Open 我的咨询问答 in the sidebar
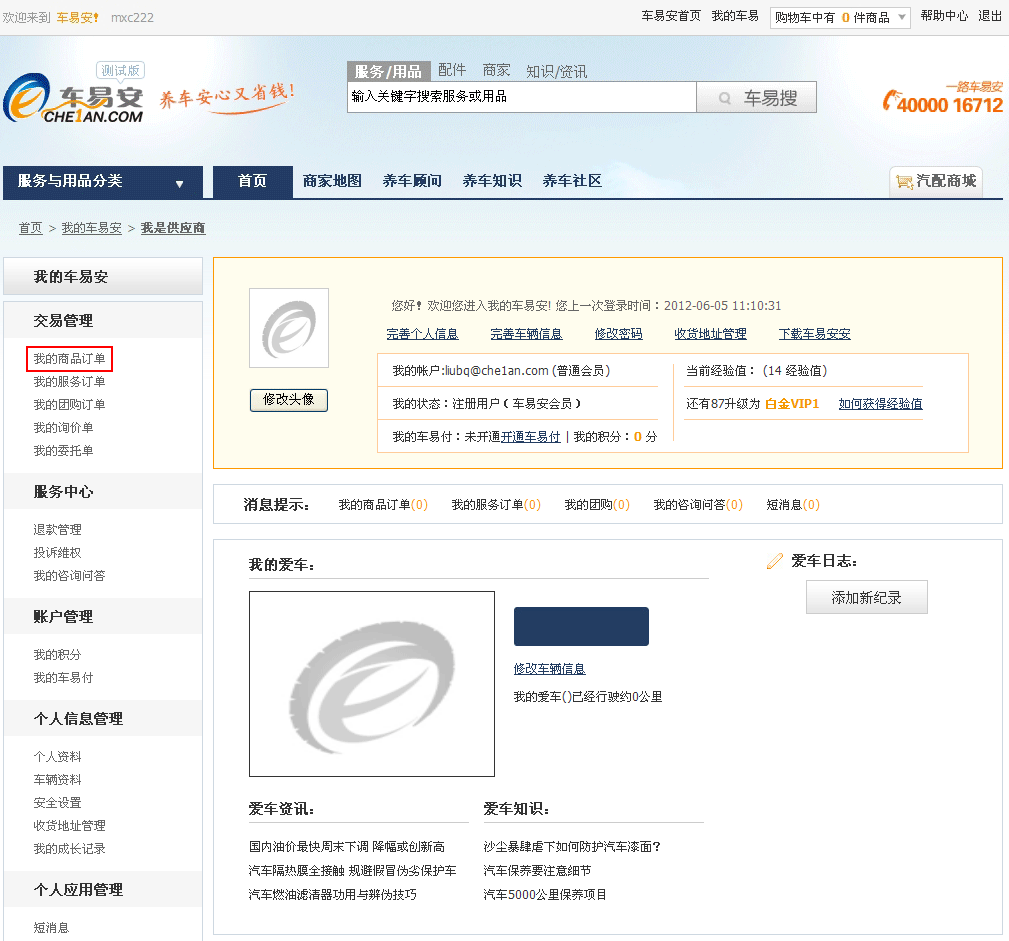This screenshot has width=1009, height=941. pyautogui.click(x=69, y=575)
